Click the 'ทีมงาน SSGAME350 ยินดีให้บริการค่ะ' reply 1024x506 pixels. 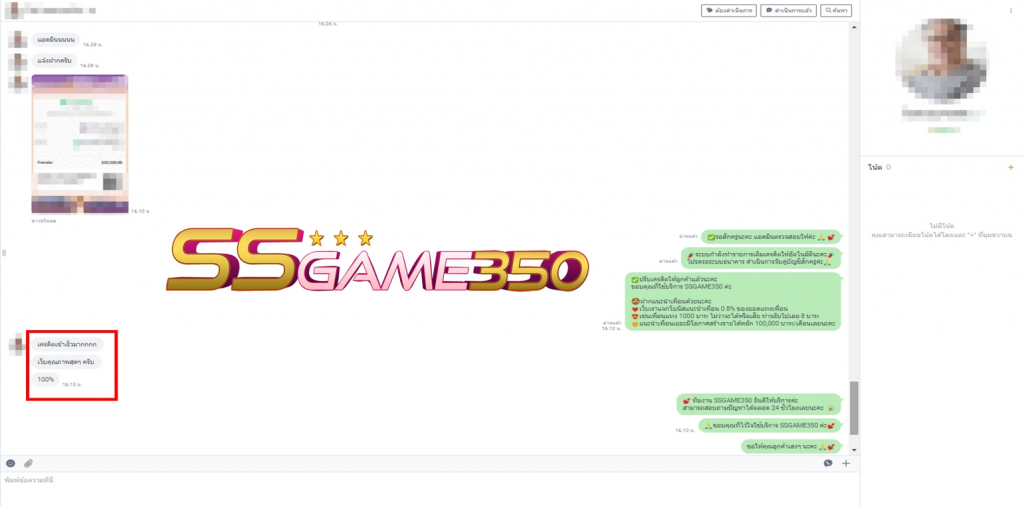760,403
